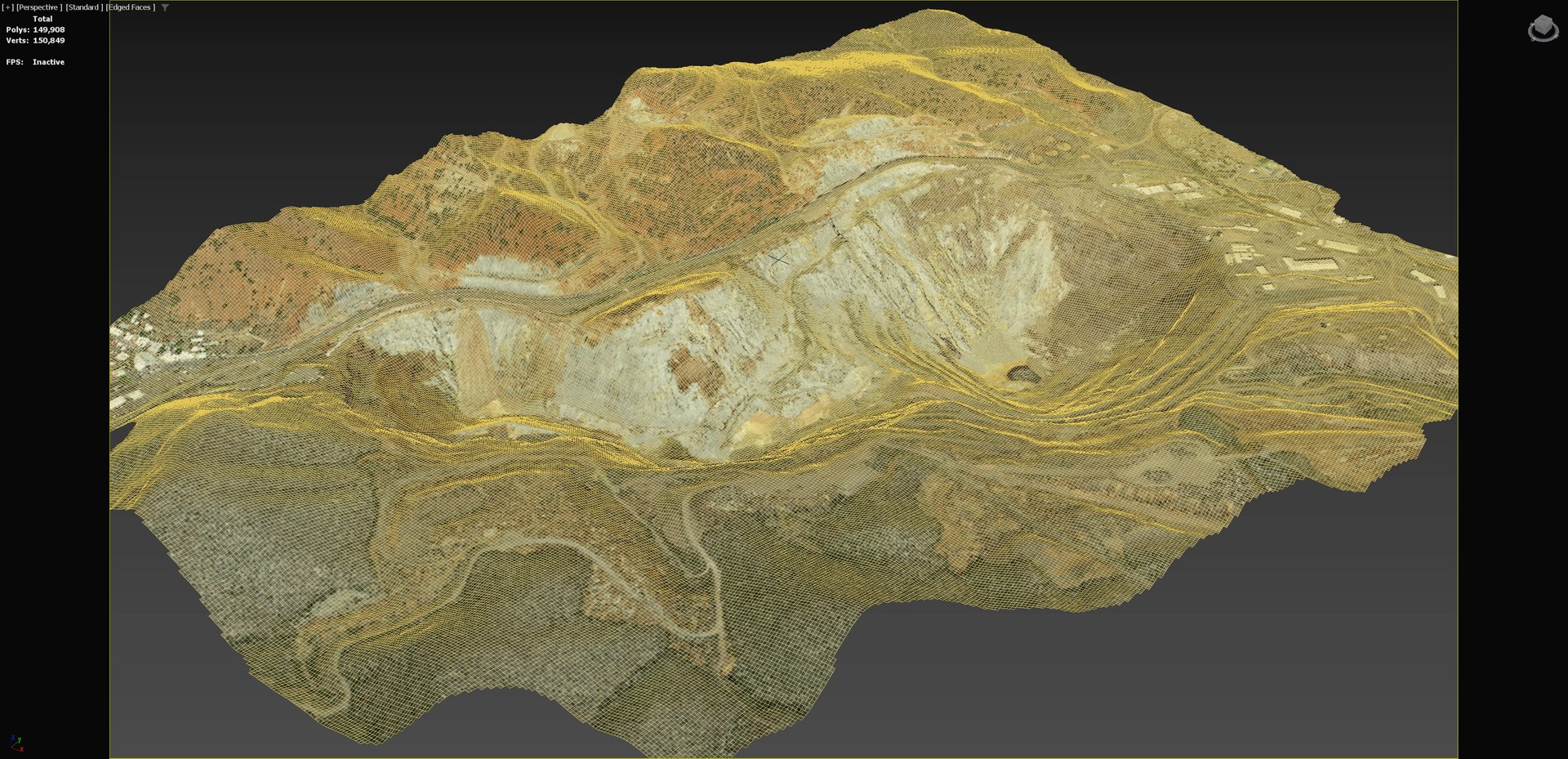The image size is (1568, 759).
Task: Click the ViewCube navigation widget
Action: point(1543,29)
